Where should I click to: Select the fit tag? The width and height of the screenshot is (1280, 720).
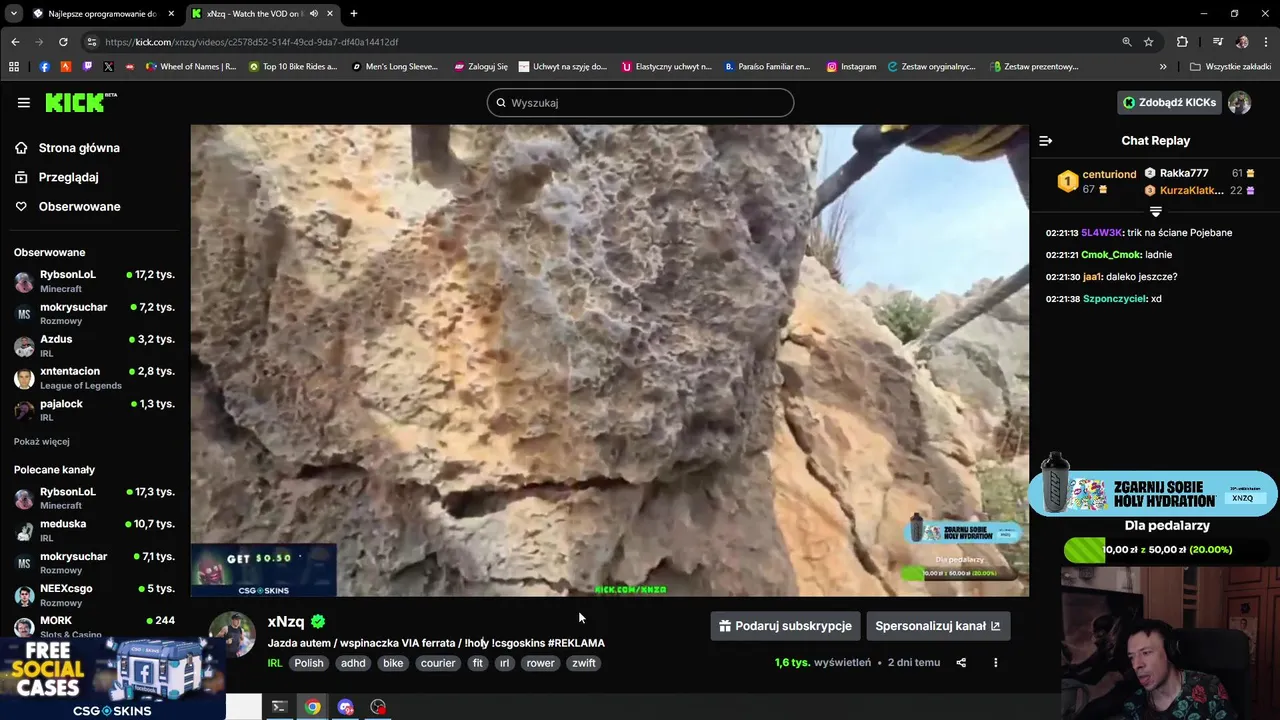[x=478, y=663]
